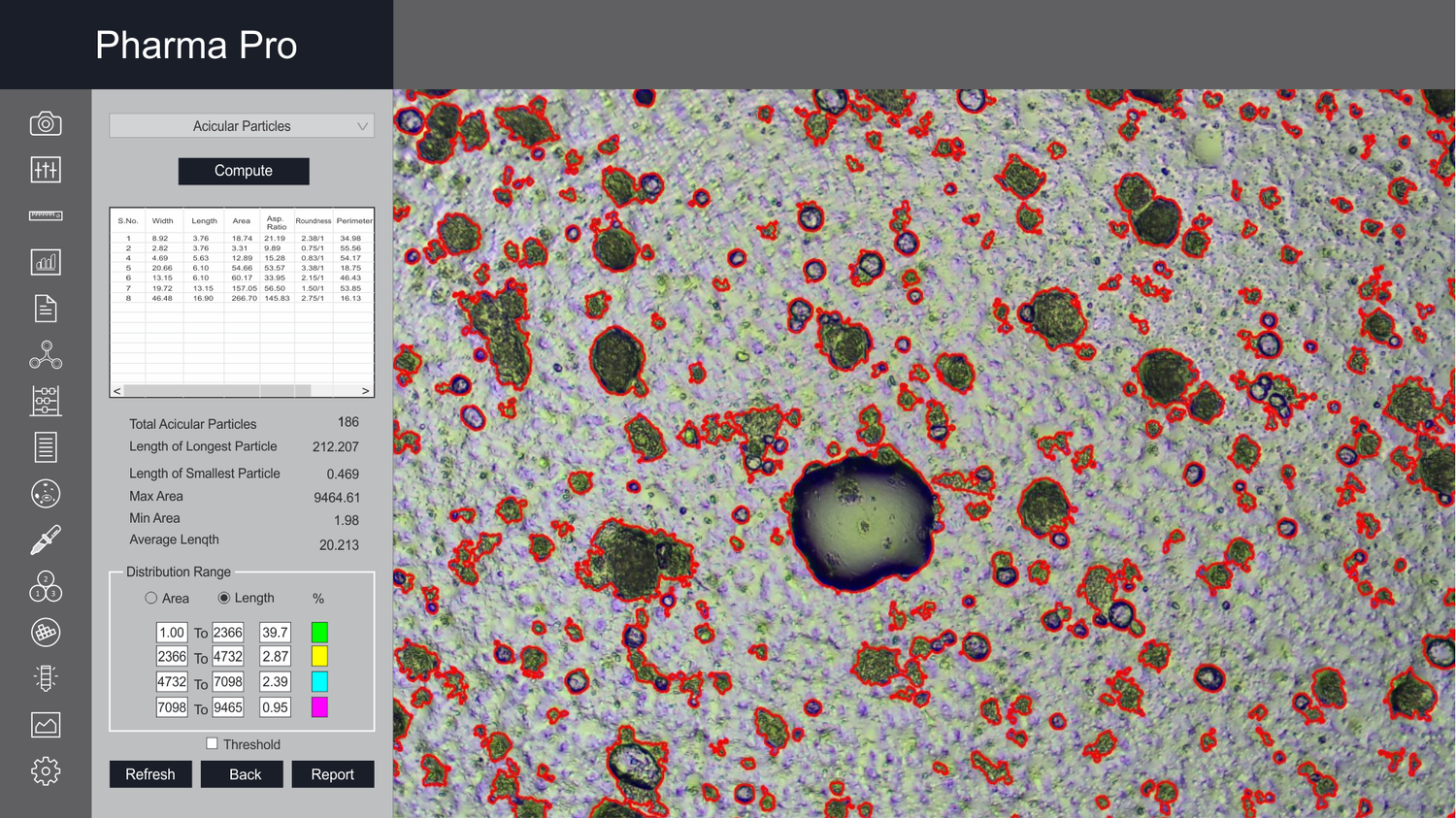Viewport: 1456px width, 818px height.
Task: Open the image gallery tool
Action: click(x=46, y=724)
